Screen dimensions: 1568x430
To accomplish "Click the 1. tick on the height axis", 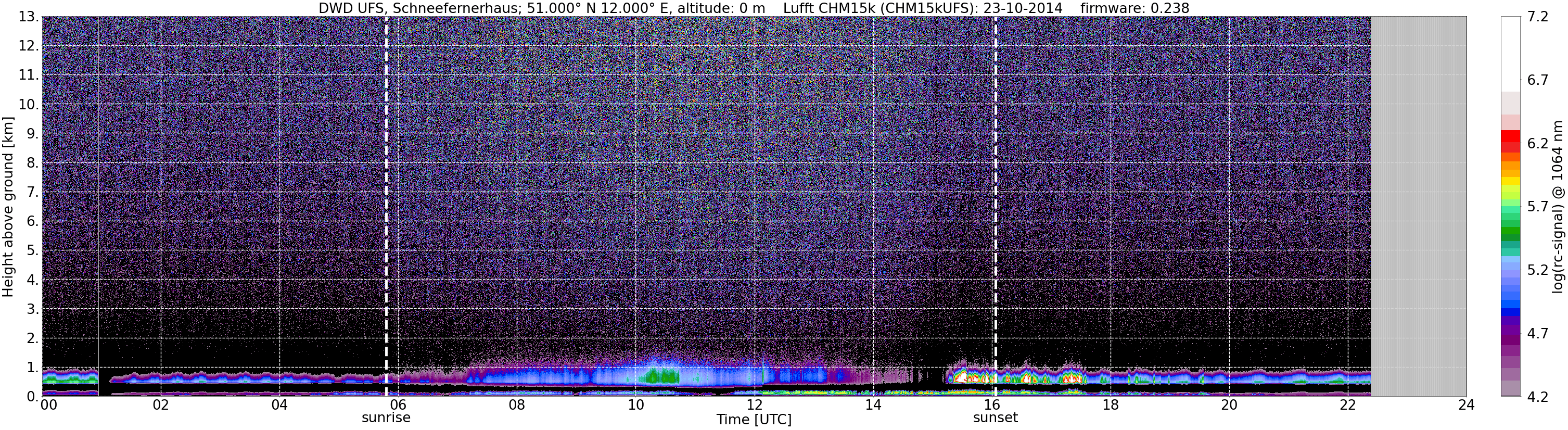I will (33, 368).
